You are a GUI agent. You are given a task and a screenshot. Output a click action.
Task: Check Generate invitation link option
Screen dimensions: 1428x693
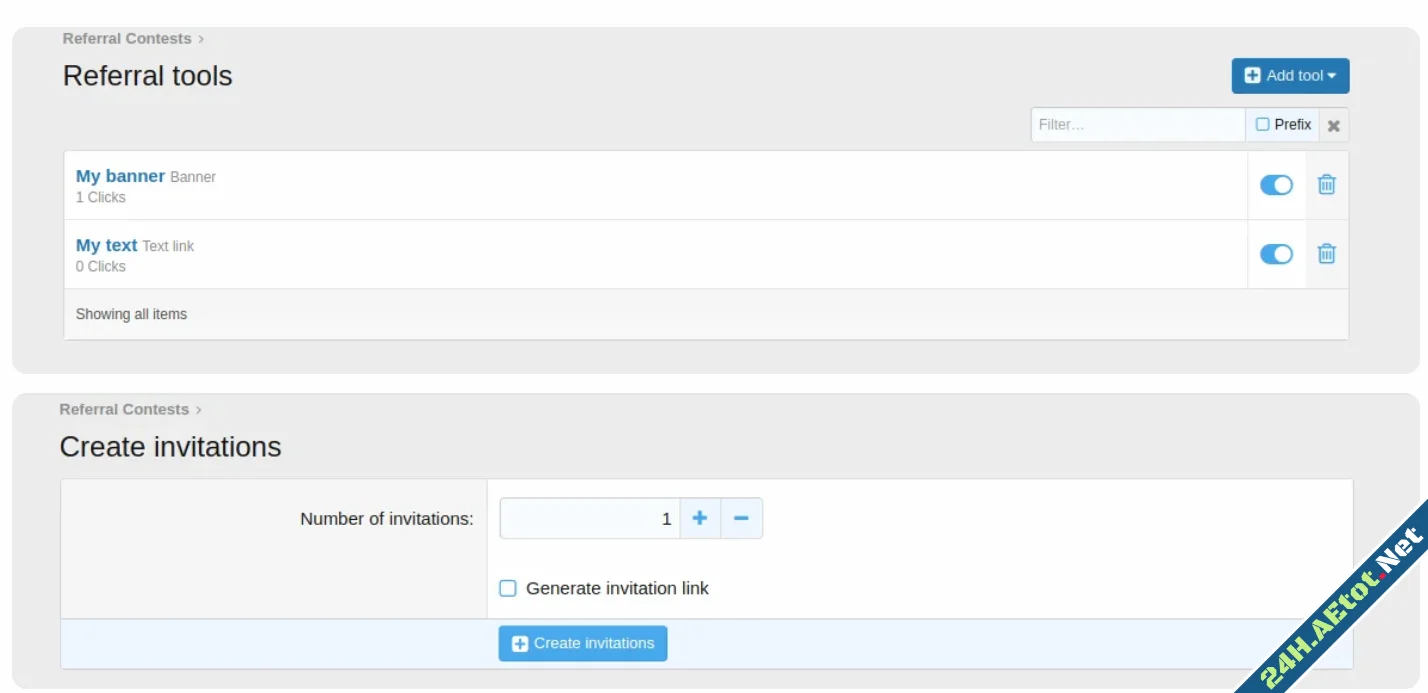tap(508, 588)
